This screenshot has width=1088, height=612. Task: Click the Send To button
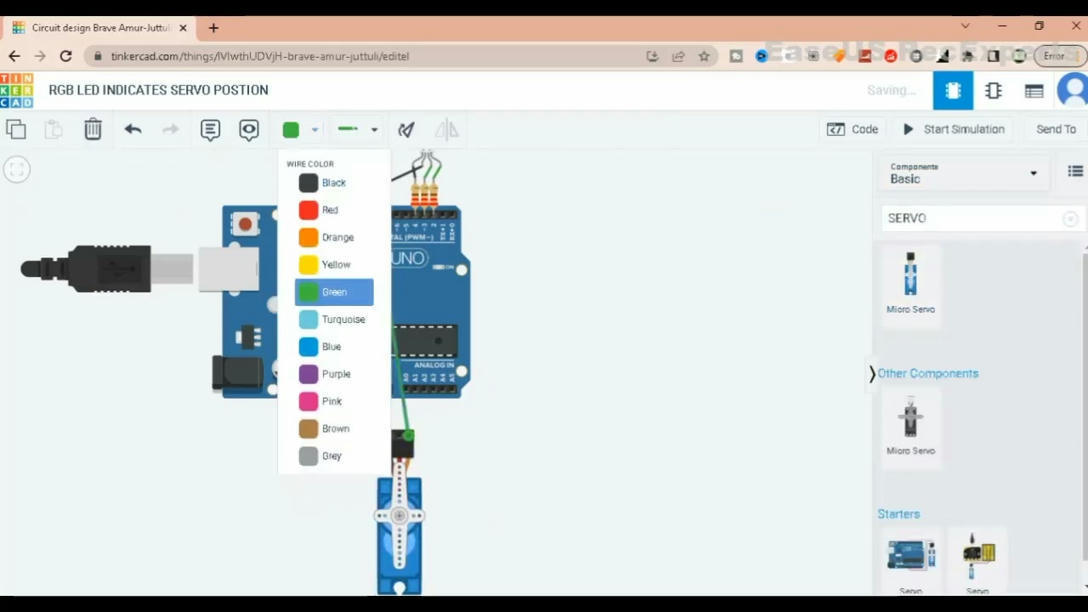(x=1055, y=129)
